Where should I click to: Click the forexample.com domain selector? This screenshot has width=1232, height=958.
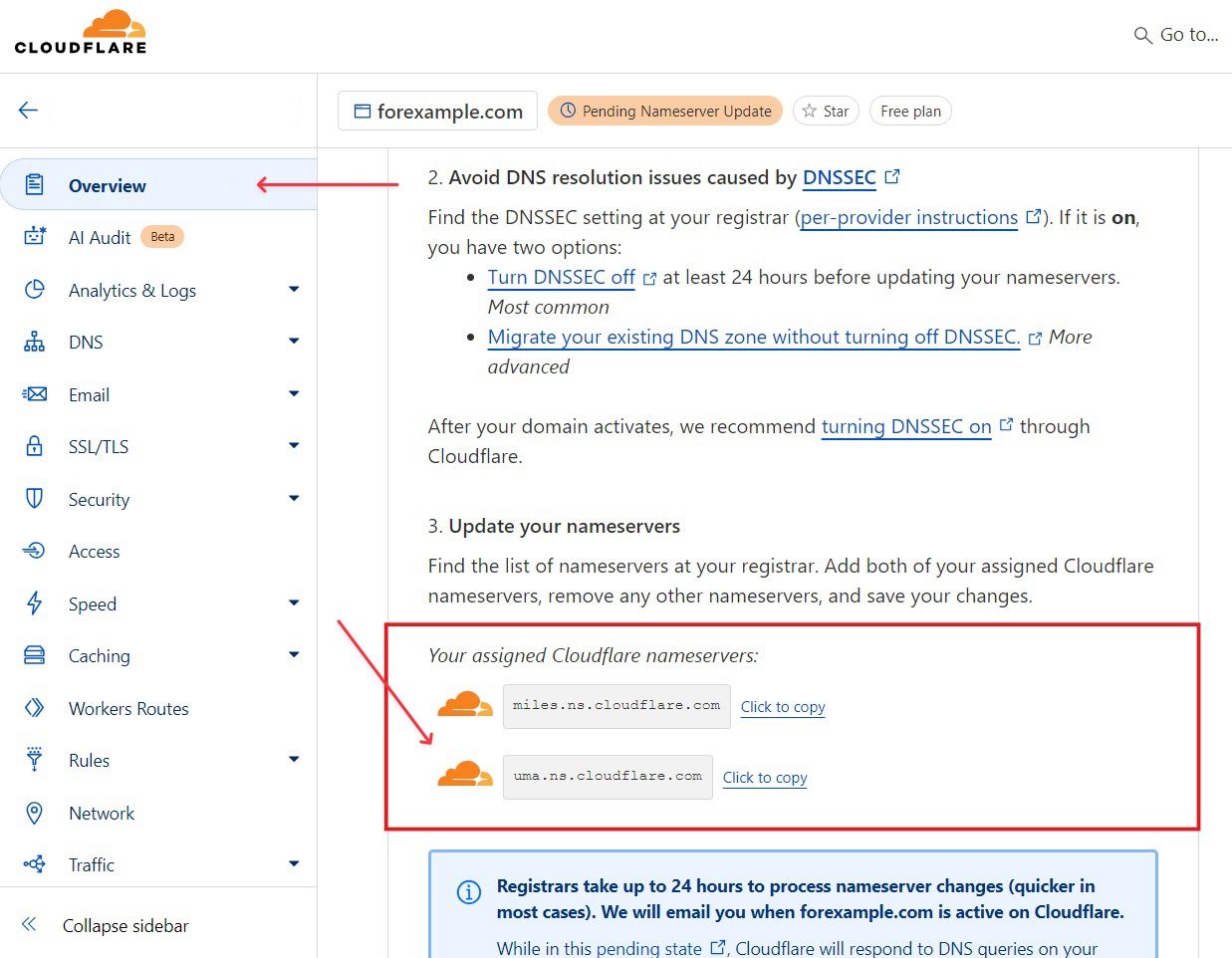[438, 112]
